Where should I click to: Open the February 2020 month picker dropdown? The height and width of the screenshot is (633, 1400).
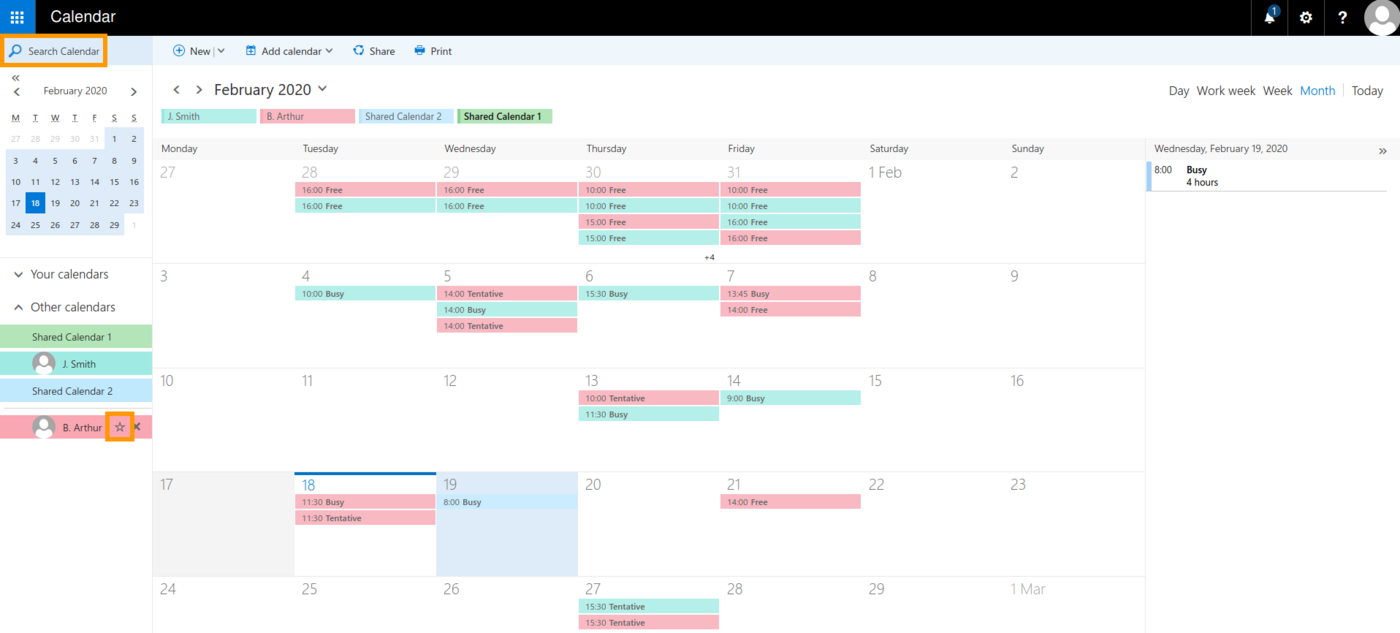[x=322, y=89]
